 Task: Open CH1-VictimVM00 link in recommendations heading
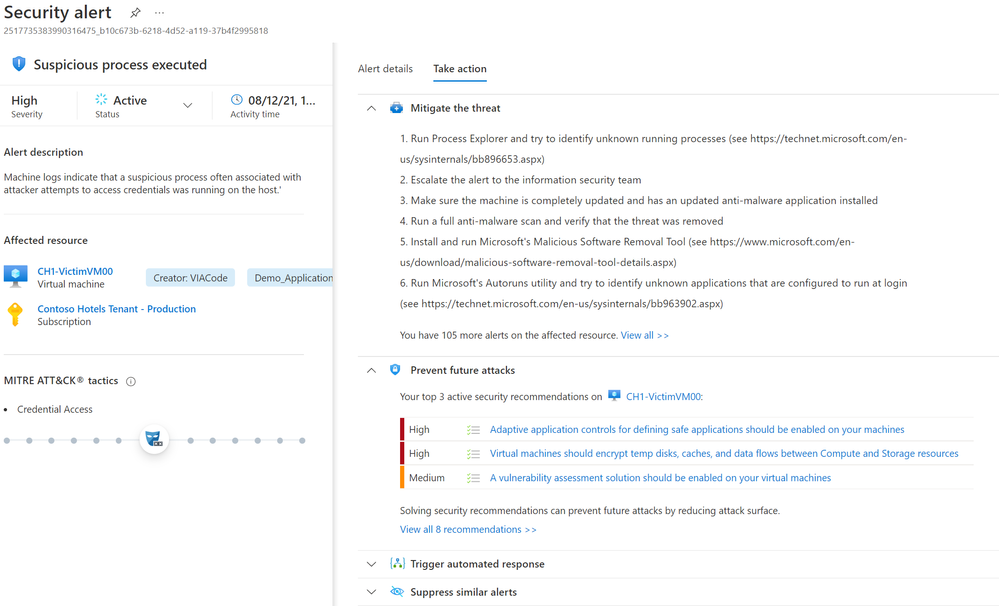coord(665,396)
